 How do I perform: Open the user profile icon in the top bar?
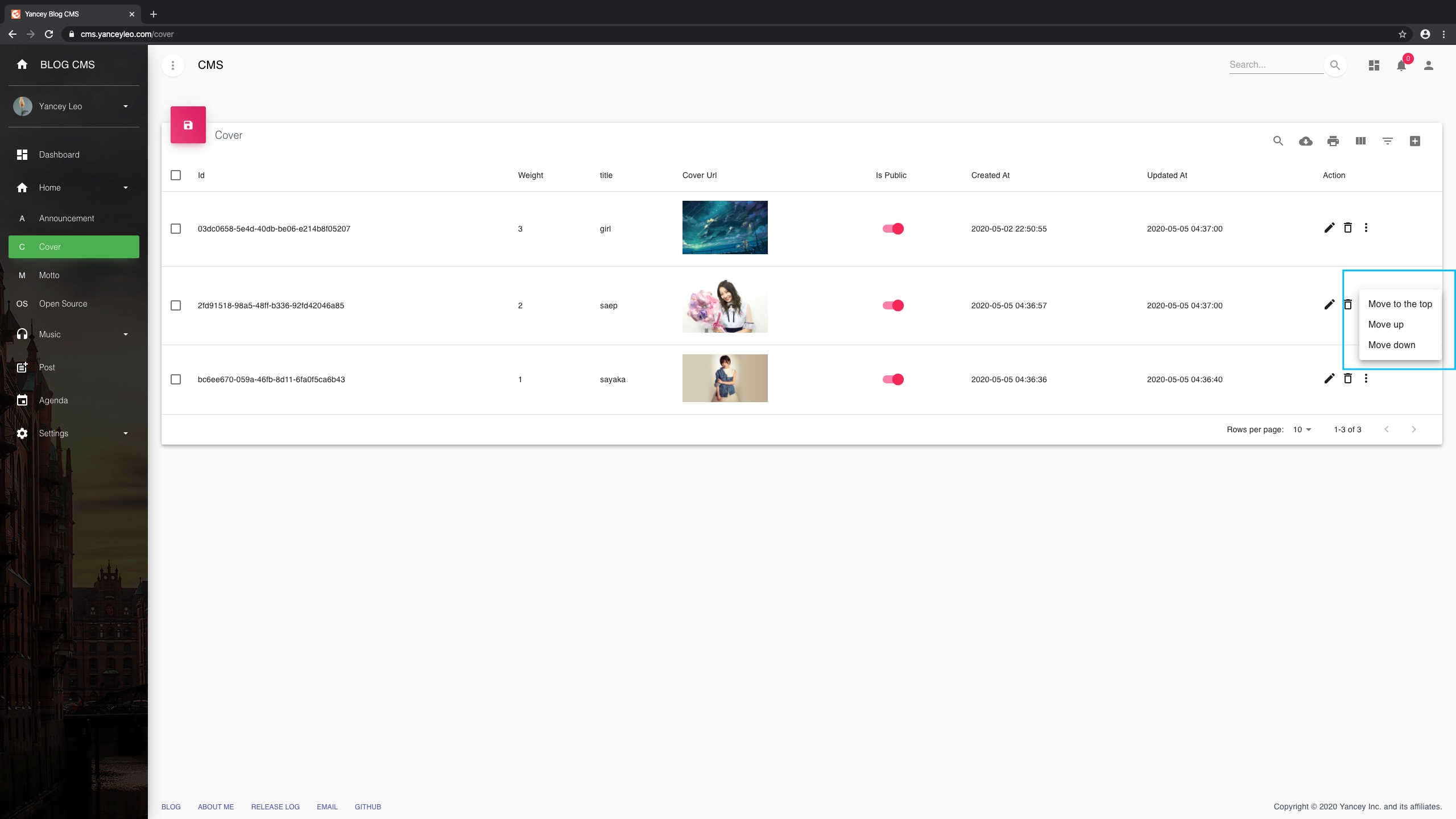coord(1429,65)
